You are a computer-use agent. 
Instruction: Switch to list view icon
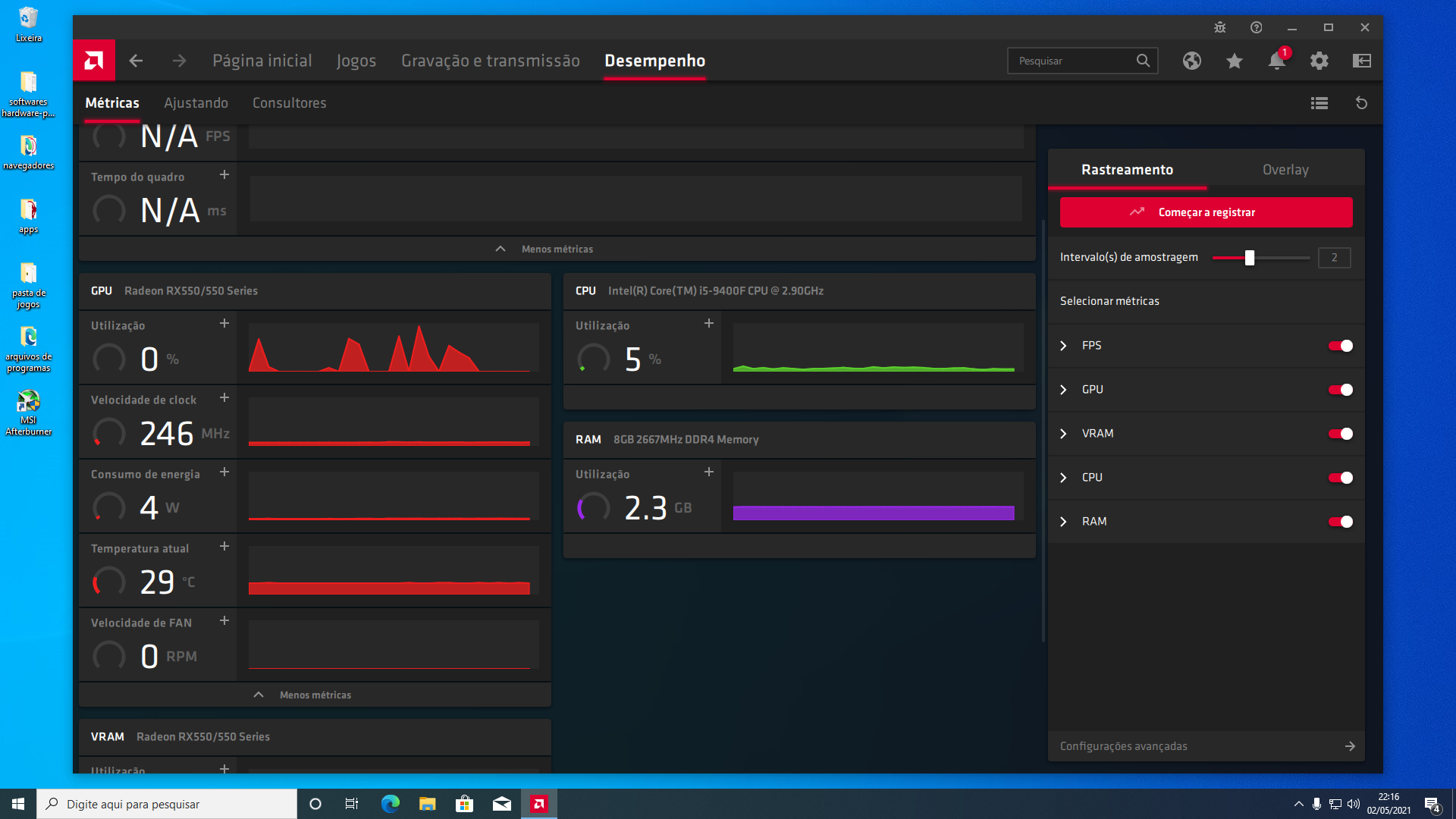click(1319, 103)
